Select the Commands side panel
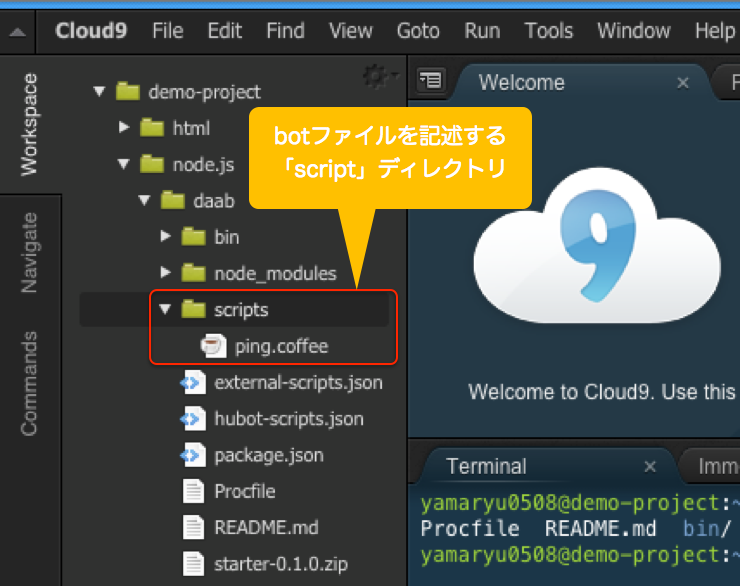Screen dimensions: 740x586 coord(29,383)
